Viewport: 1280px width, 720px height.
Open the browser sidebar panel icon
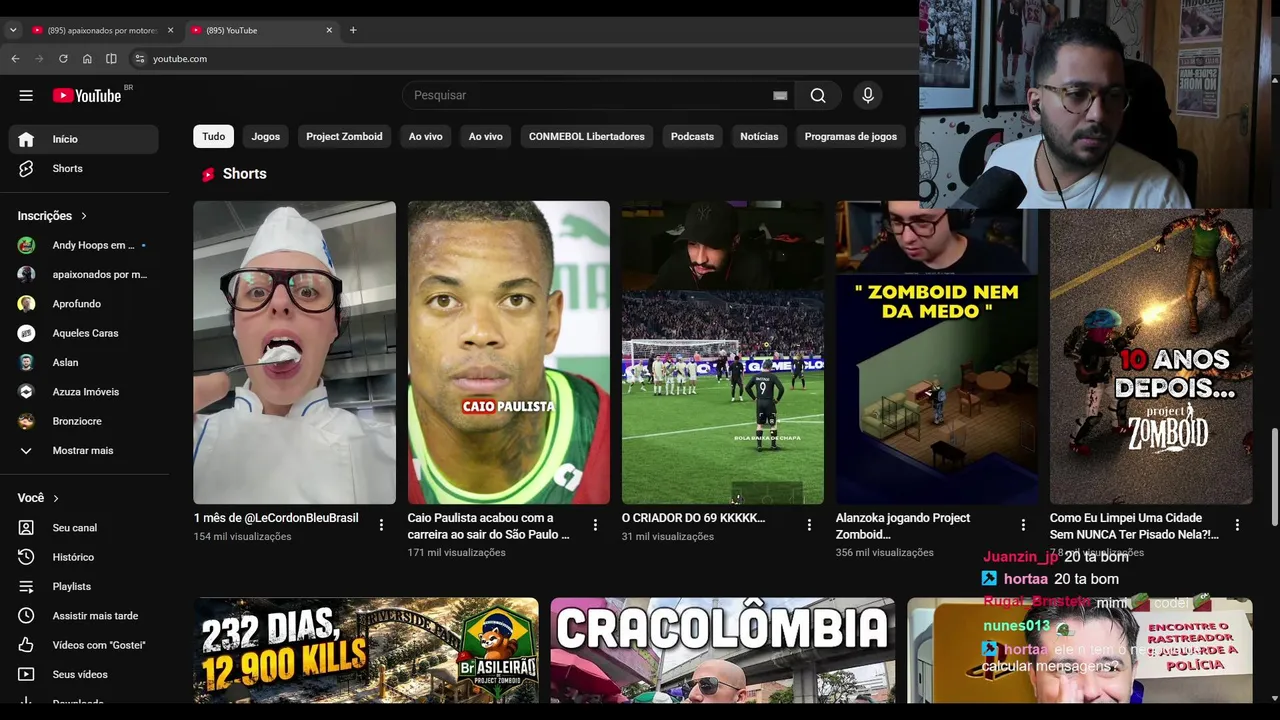(111, 59)
